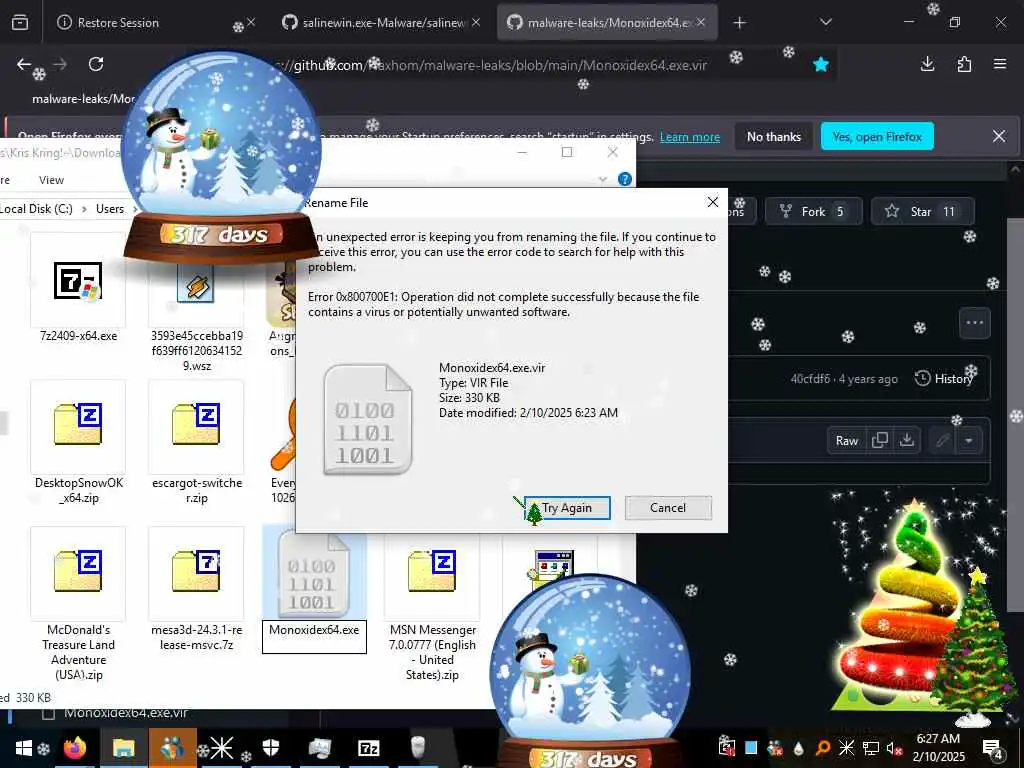
Task: Dismiss the Firefox startup notification bar
Action: [x=999, y=136]
